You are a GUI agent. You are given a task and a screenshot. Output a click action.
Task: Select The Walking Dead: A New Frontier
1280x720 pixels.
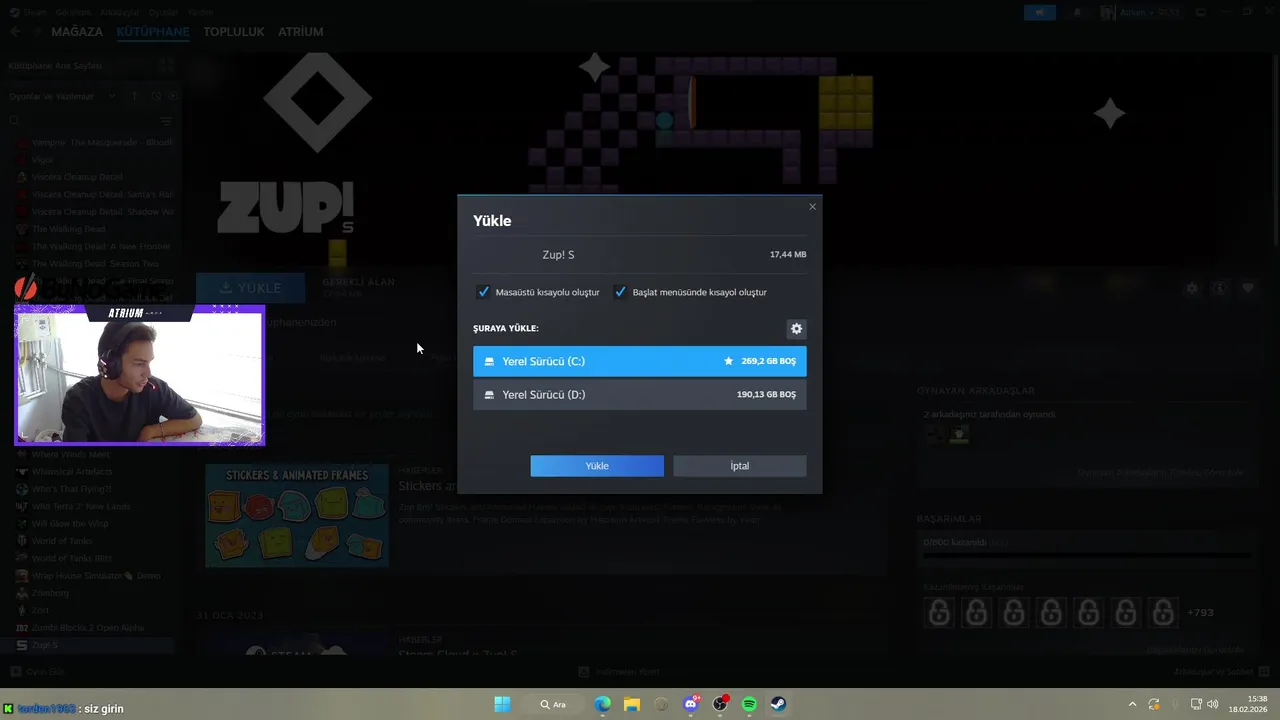click(x=95, y=246)
